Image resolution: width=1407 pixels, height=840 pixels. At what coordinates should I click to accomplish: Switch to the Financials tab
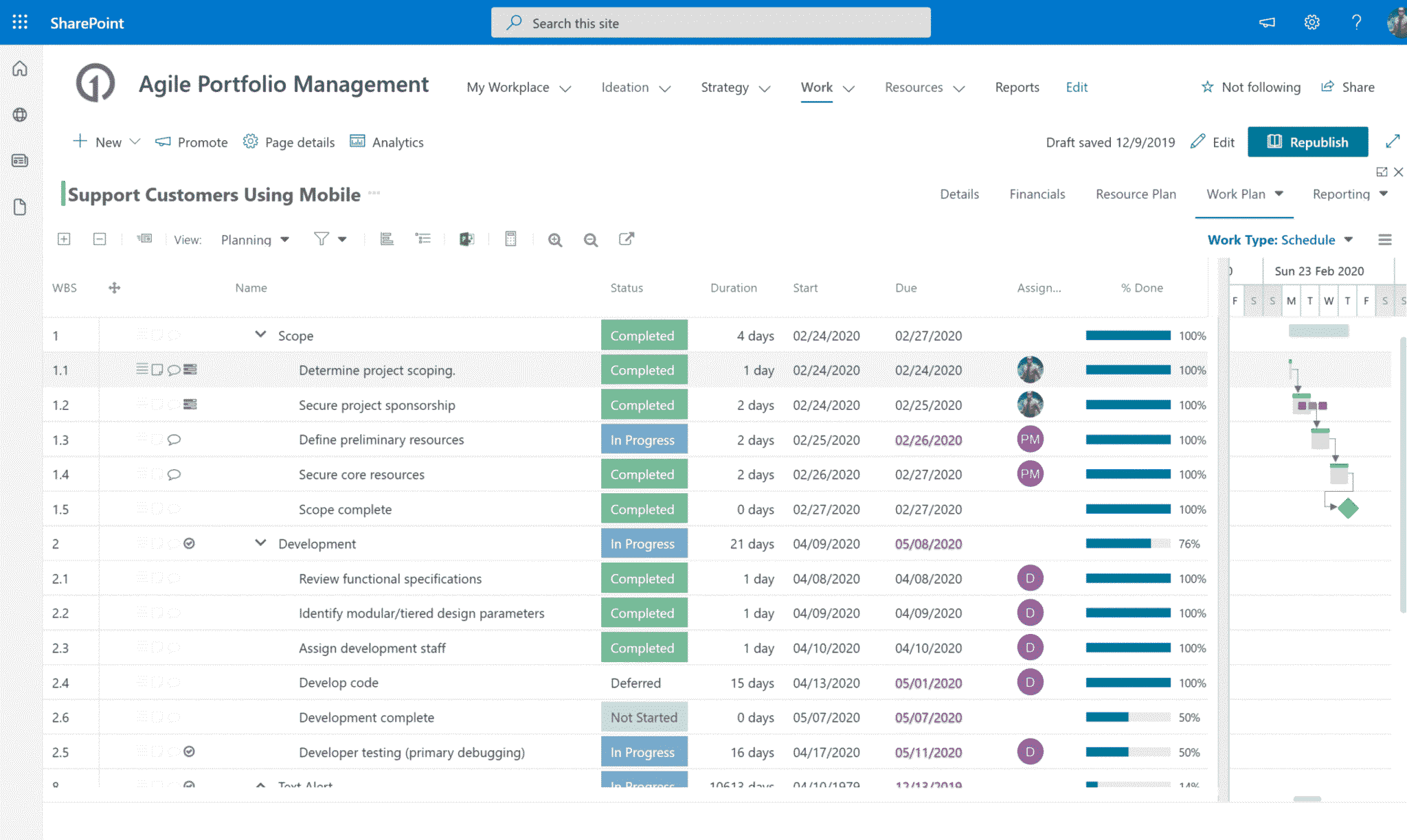[1037, 194]
